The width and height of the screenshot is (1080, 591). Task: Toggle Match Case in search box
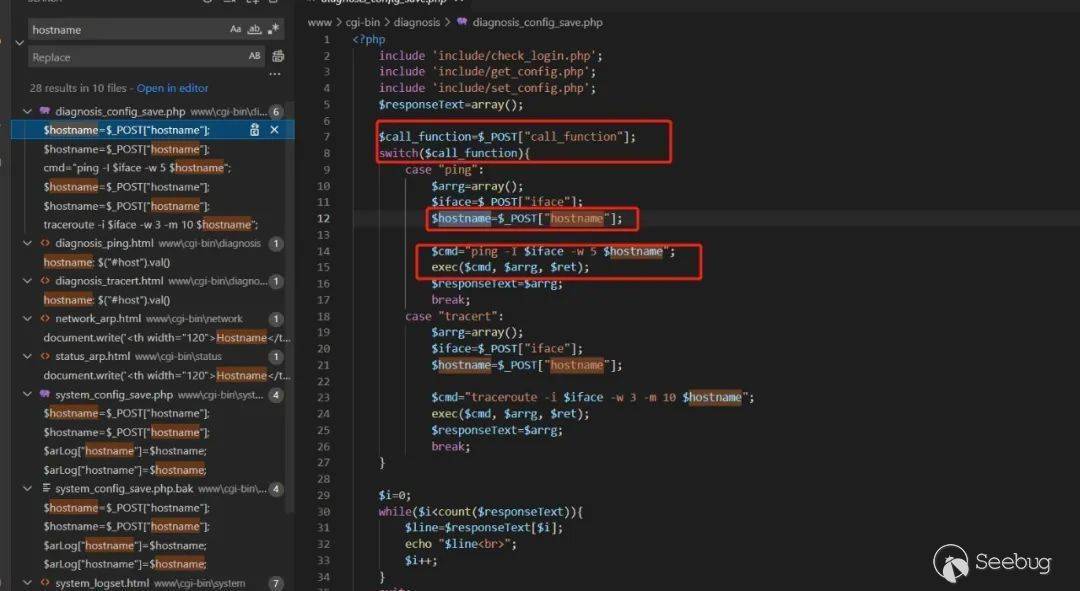click(x=236, y=30)
